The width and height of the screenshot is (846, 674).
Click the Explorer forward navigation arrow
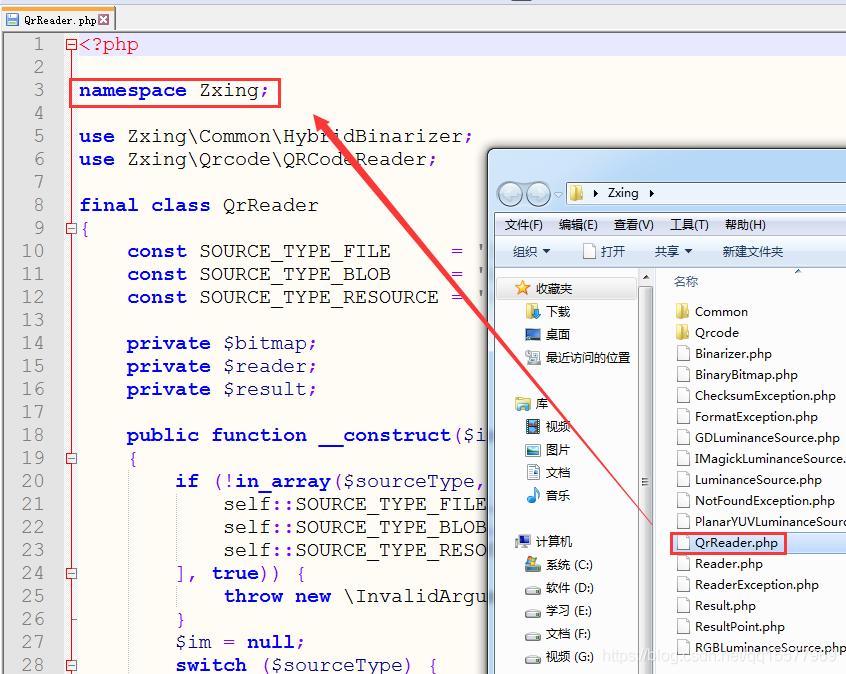click(538, 193)
